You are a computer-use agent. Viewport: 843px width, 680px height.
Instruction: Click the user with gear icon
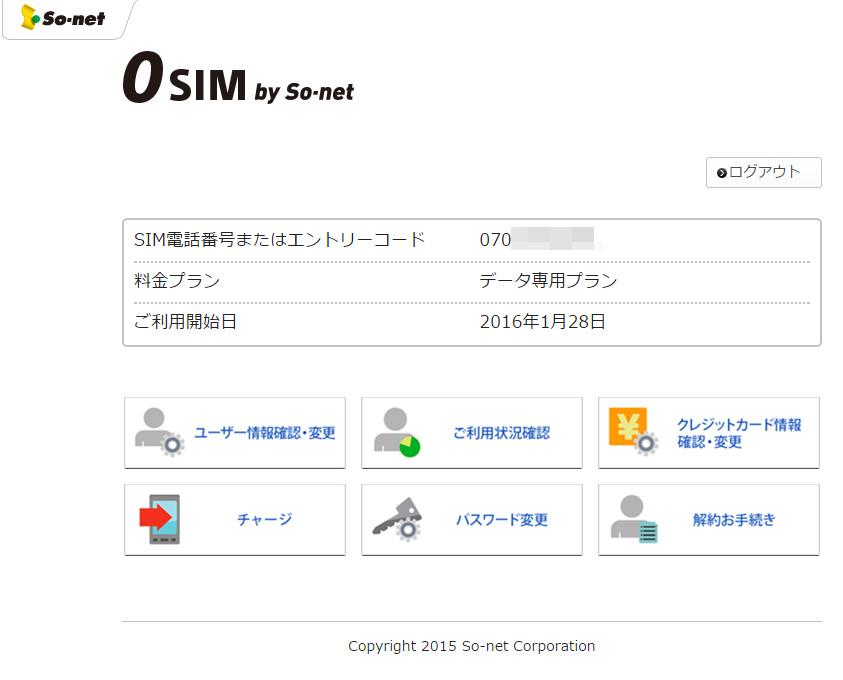(x=159, y=432)
